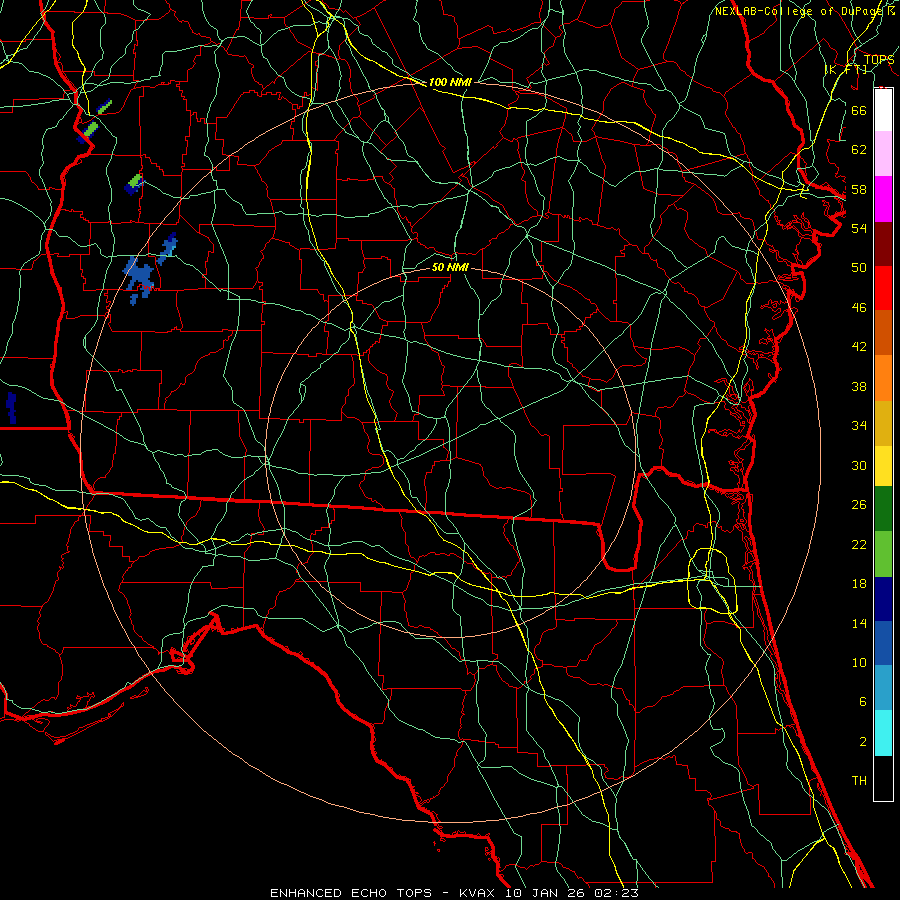Screen dimensions: 900x900
Task: Click the yellow legend swatch
Action: click(883, 466)
